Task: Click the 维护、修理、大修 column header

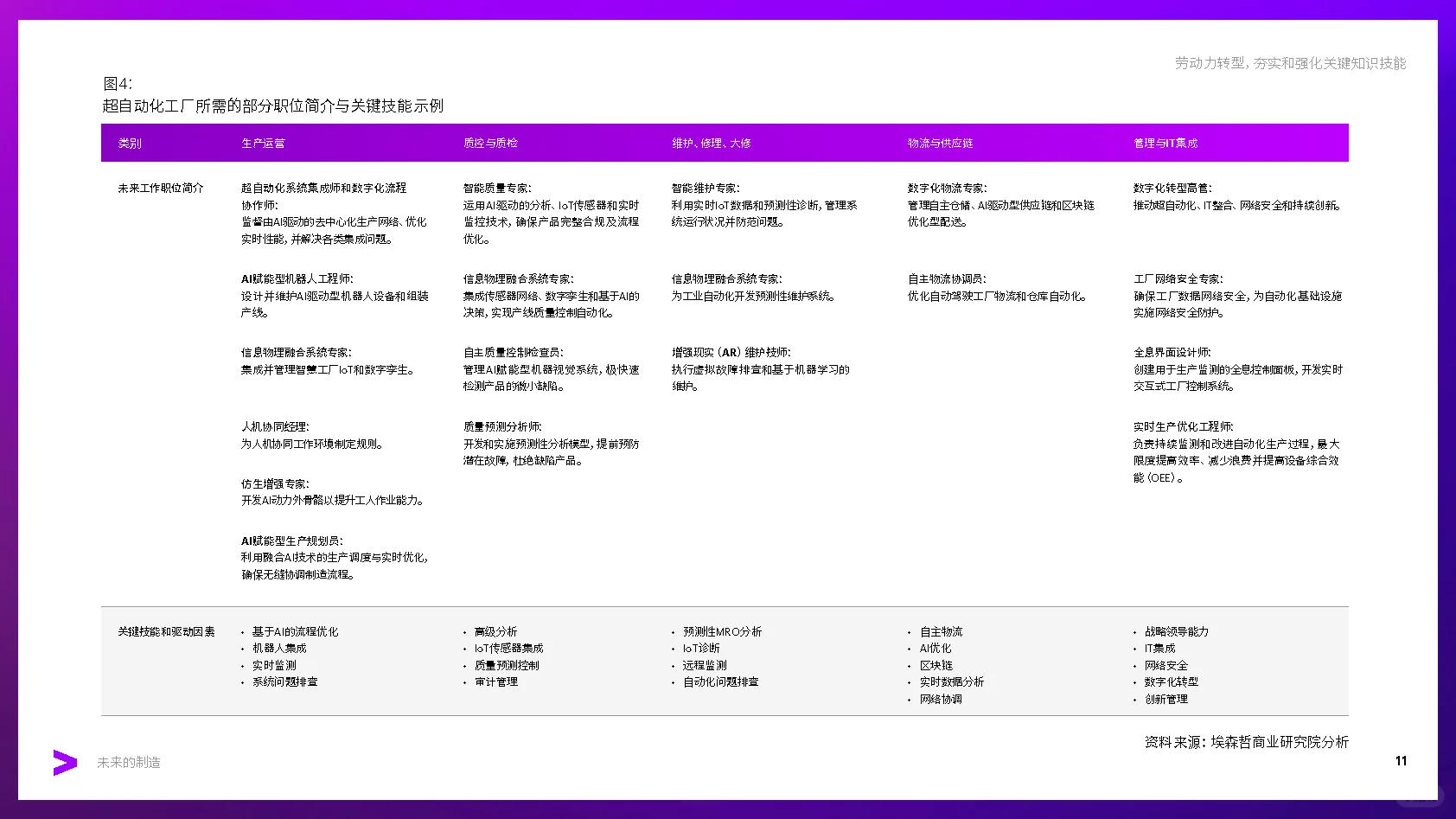Action: (x=711, y=143)
